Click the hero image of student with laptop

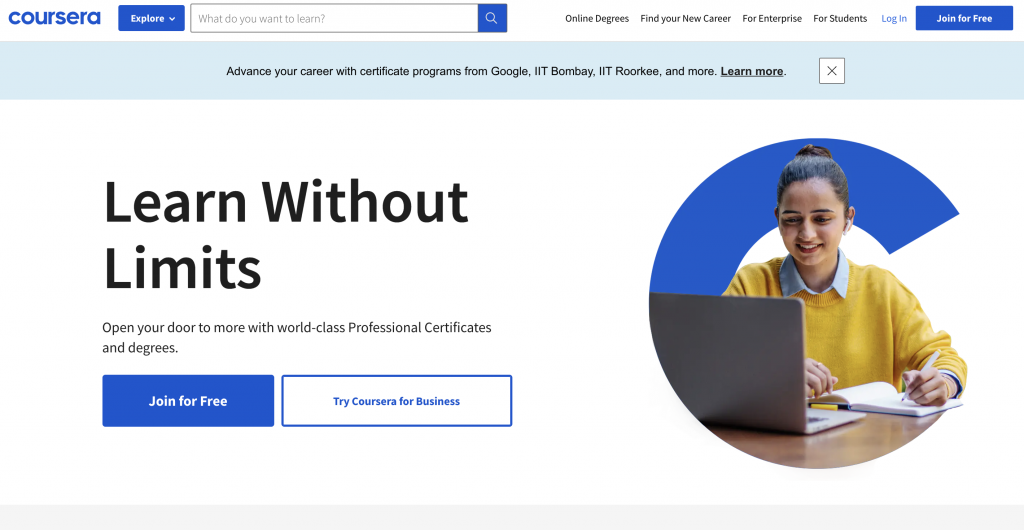click(x=808, y=304)
